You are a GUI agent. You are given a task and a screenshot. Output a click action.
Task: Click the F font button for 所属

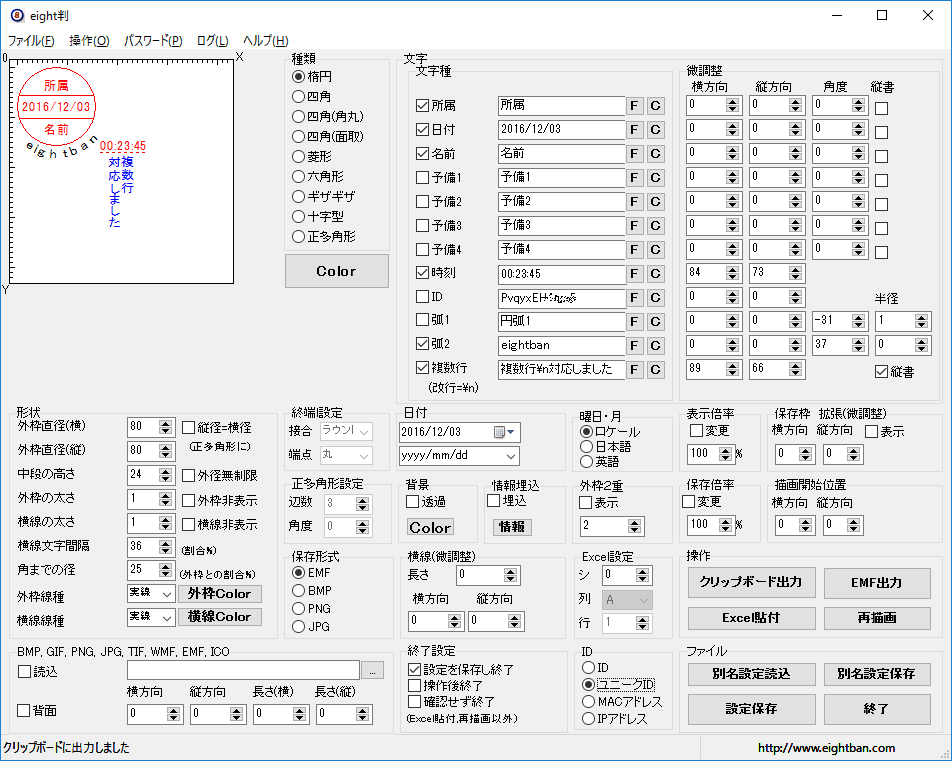click(x=634, y=106)
